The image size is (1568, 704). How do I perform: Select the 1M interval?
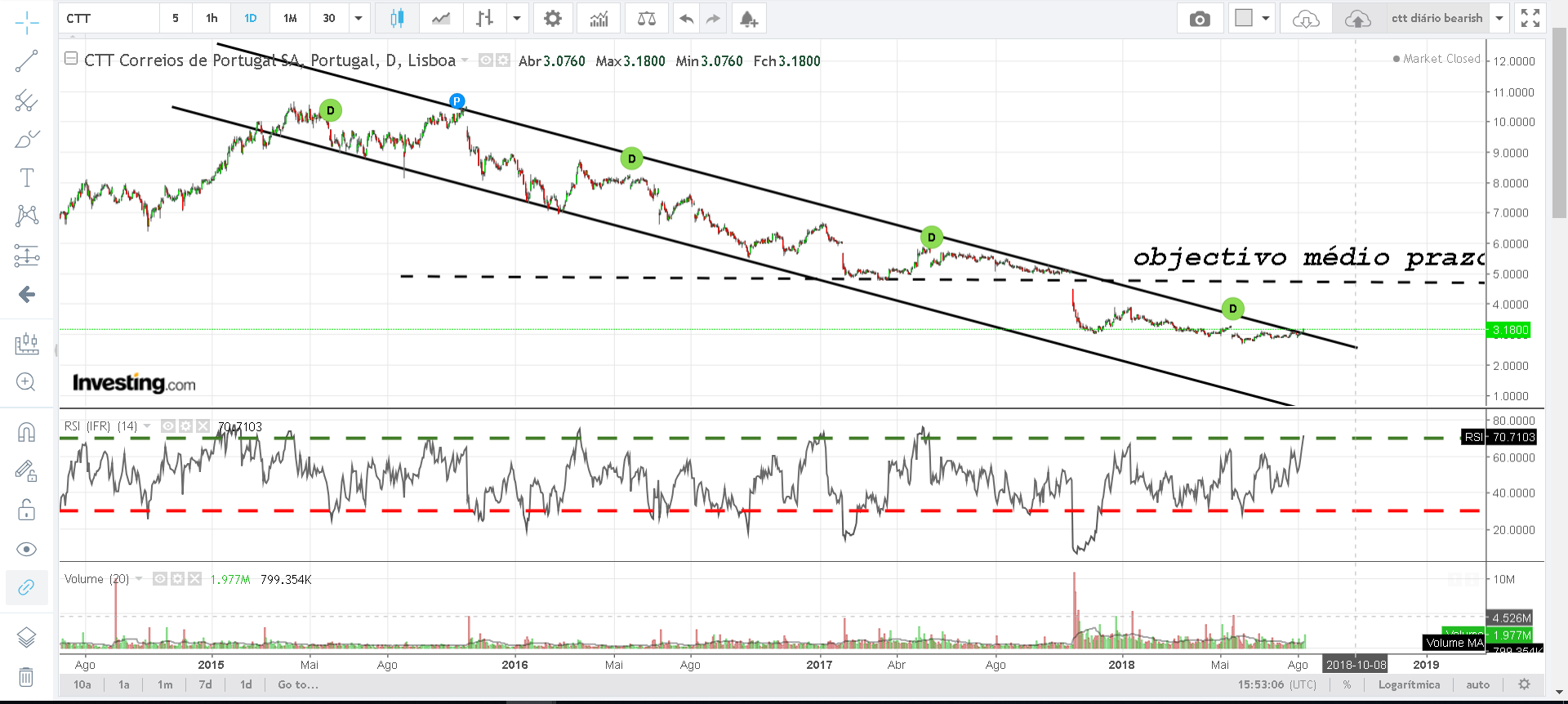[x=290, y=18]
